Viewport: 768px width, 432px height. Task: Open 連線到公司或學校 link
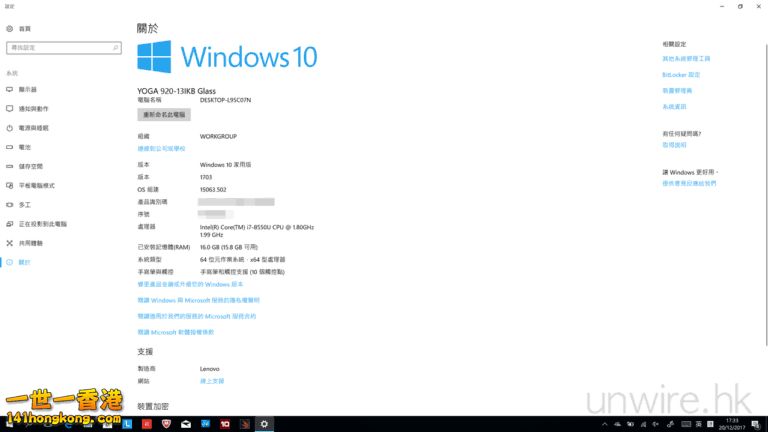(x=161, y=148)
